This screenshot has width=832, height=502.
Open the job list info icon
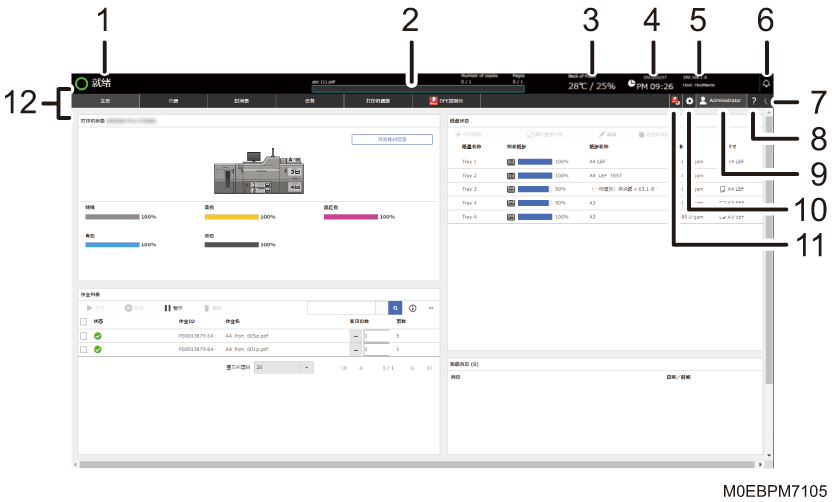coord(413,308)
